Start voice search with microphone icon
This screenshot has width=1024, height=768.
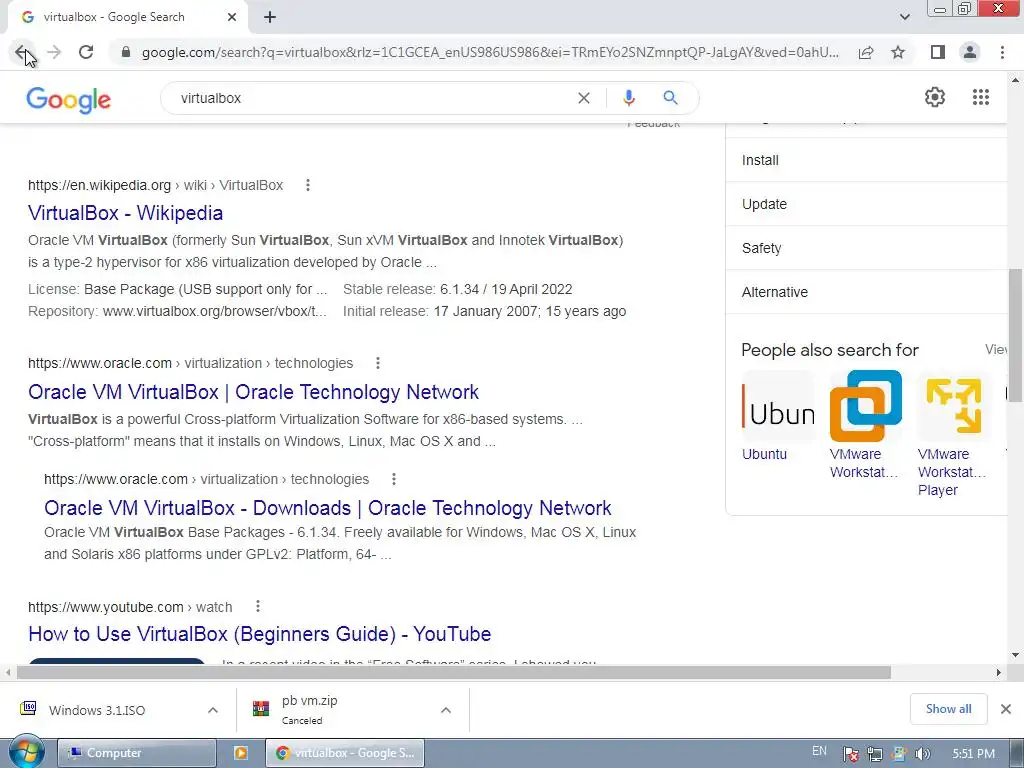coord(628,98)
